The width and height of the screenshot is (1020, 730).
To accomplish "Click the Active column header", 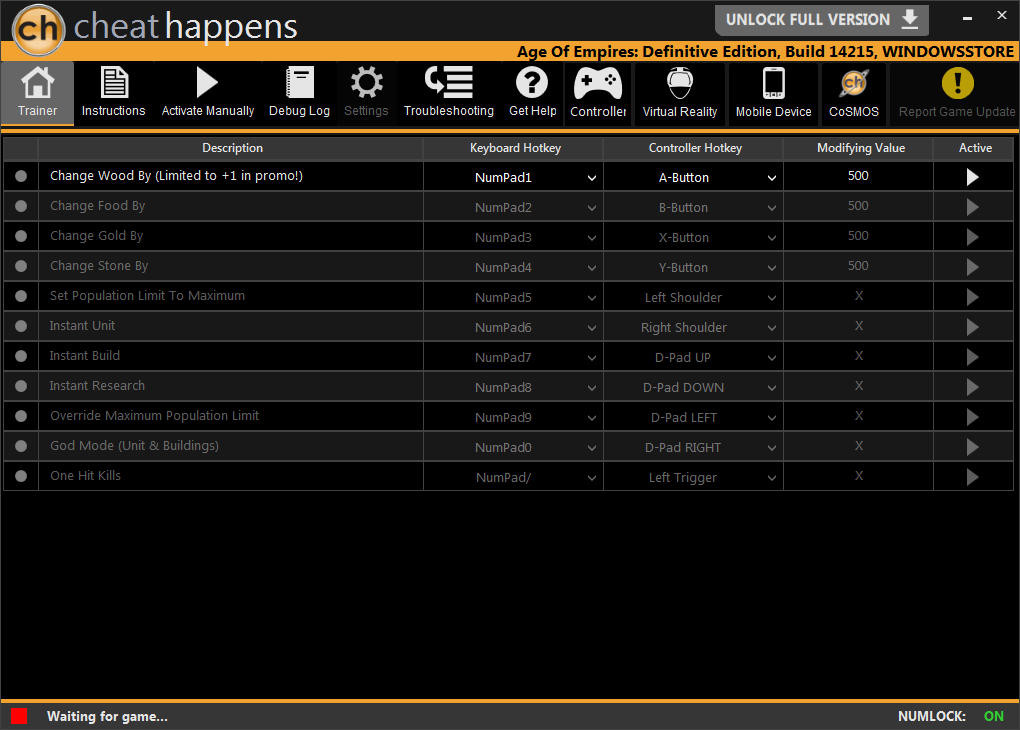I will click(974, 148).
